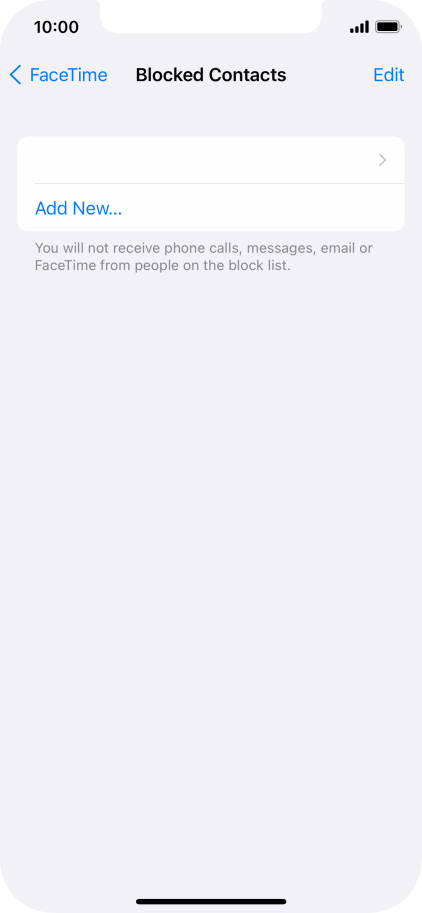The width and height of the screenshot is (422, 913).
Task: Tap the blue back chevron arrow
Action: click(x=16, y=75)
